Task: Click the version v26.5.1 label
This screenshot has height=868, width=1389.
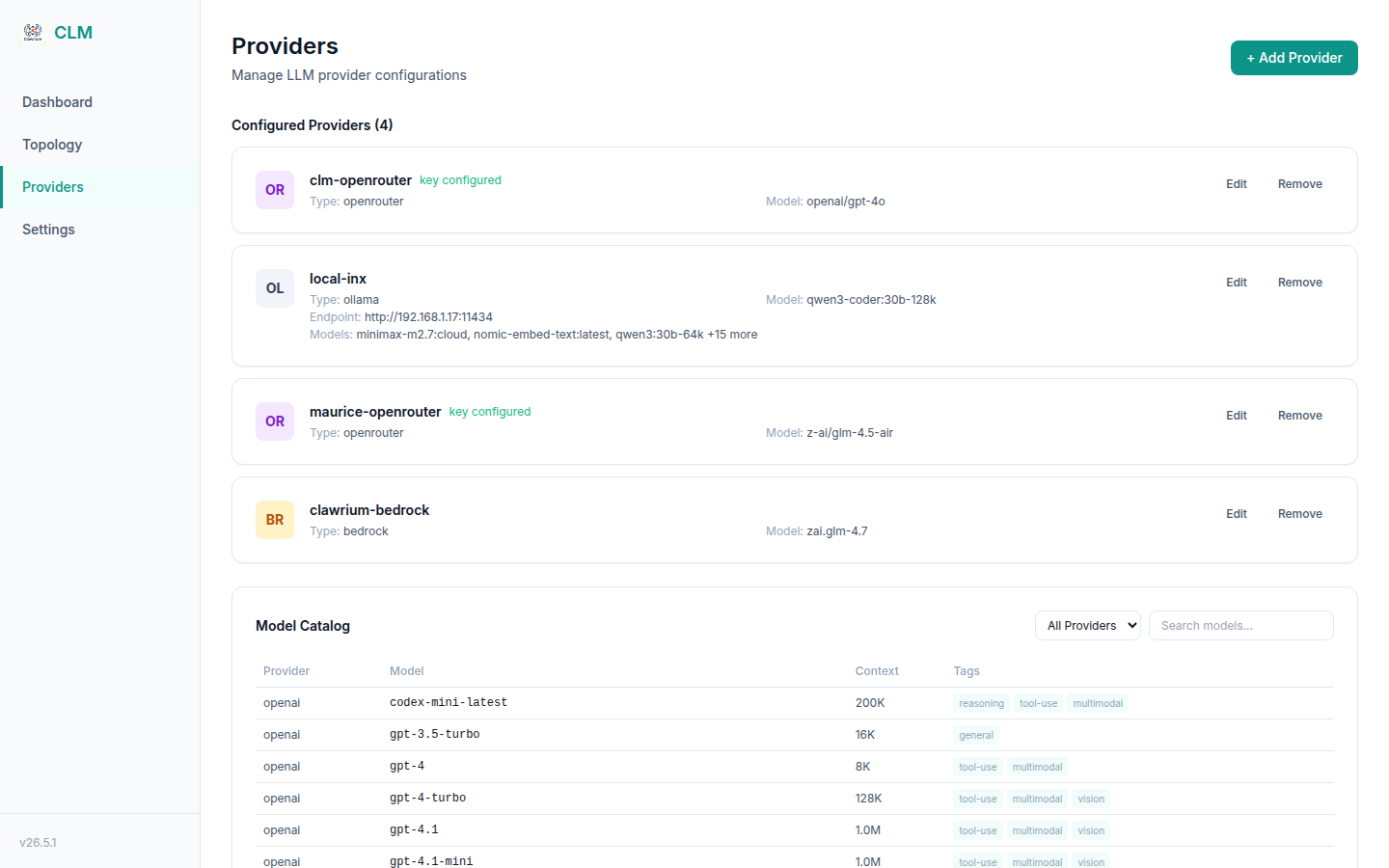Action: pos(38,843)
